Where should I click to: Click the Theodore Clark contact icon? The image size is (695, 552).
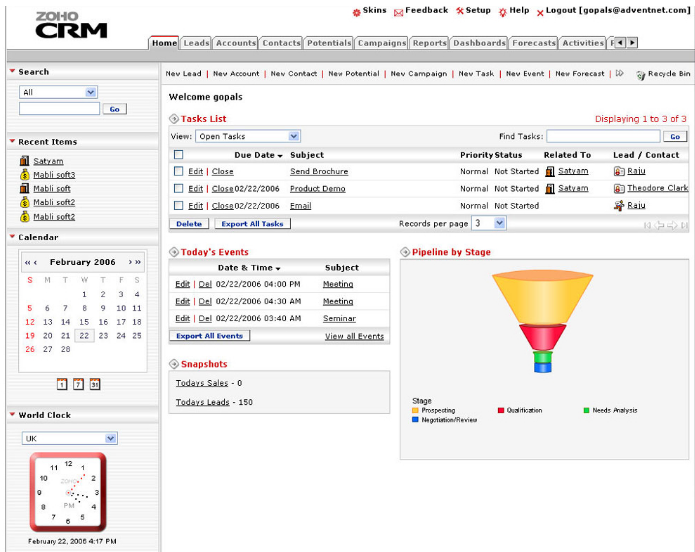[619, 188]
